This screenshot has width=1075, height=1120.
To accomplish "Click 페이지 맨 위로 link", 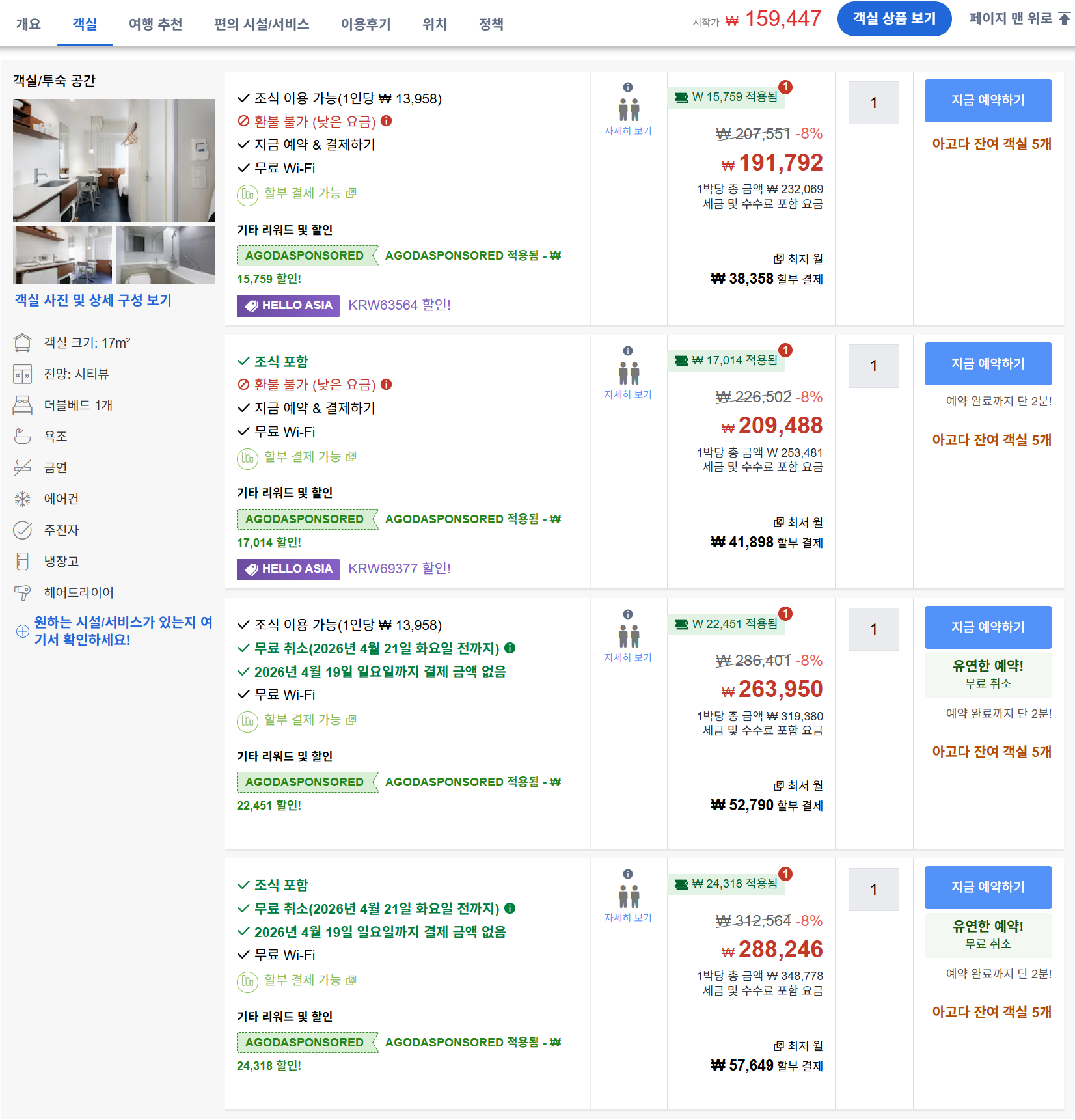I will (x=1011, y=18).
